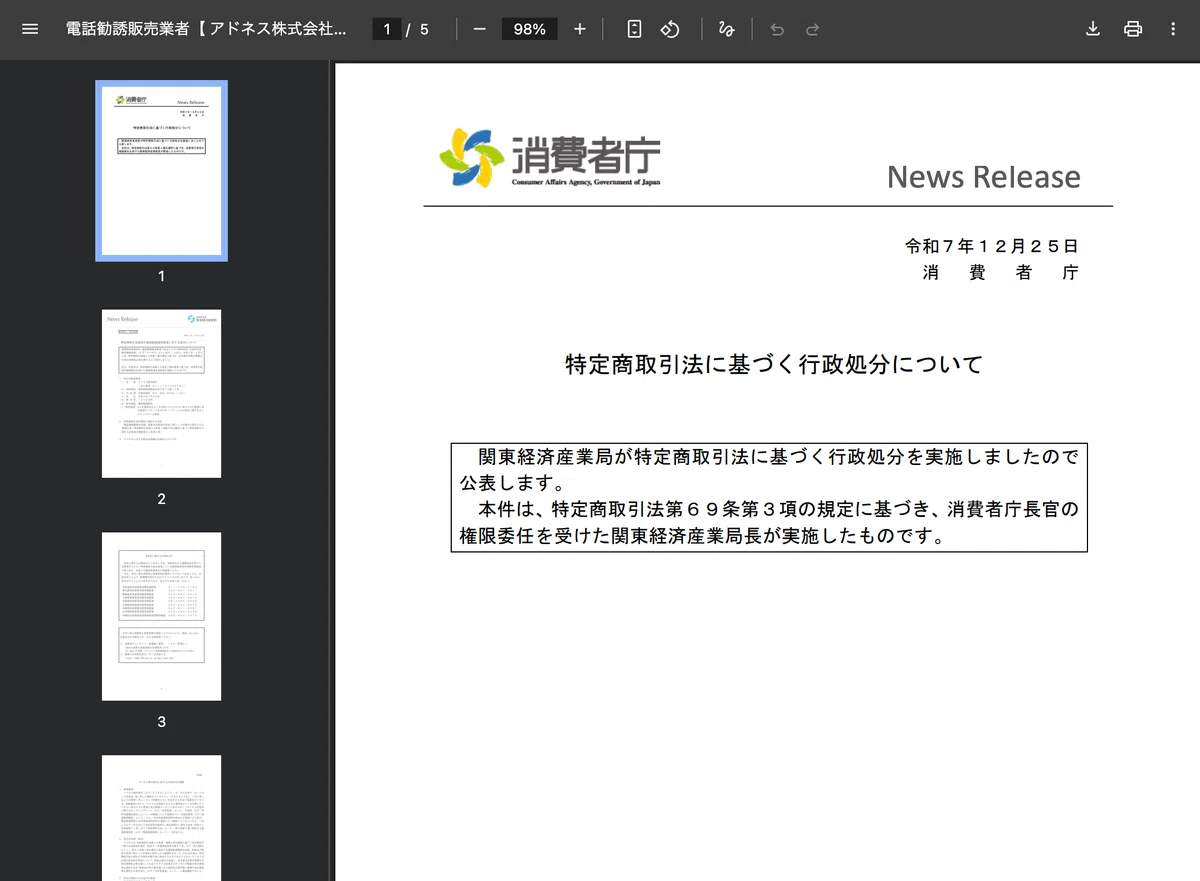Select page 1 thumbnail
Screen dimensions: 1200x881
(x=161, y=171)
